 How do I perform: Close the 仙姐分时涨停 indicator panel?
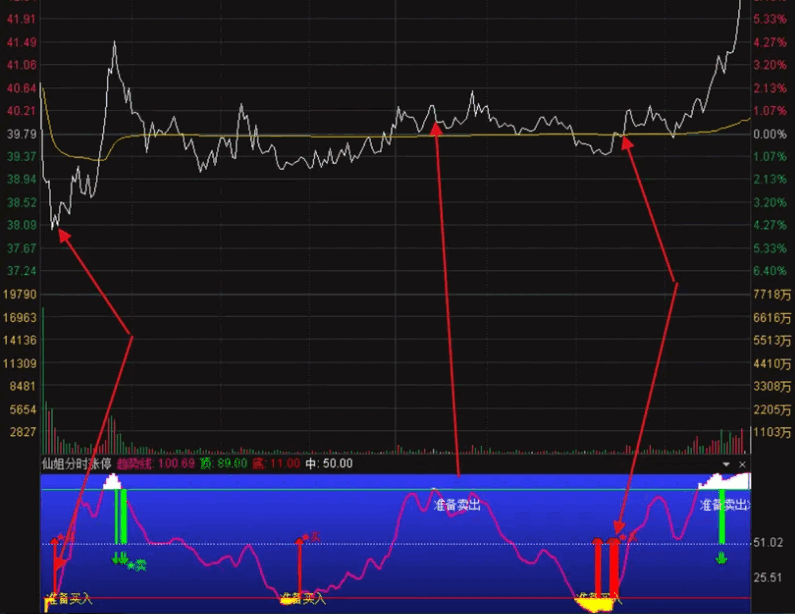click(742, 464)
